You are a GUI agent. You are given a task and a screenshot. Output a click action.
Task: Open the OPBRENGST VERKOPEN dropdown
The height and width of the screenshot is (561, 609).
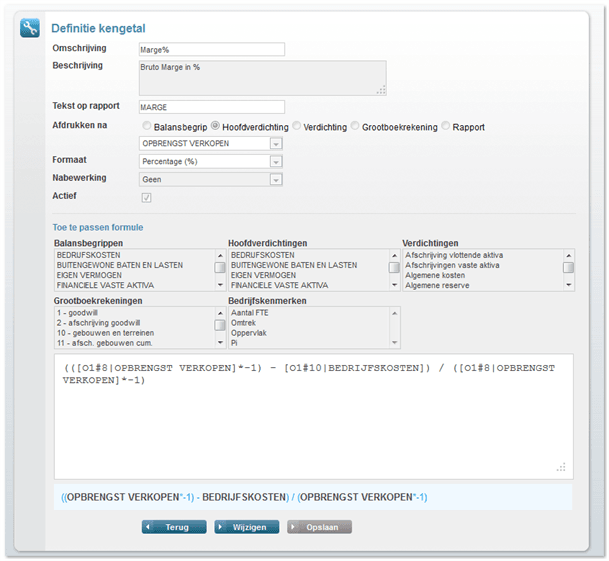coord(211,143)
